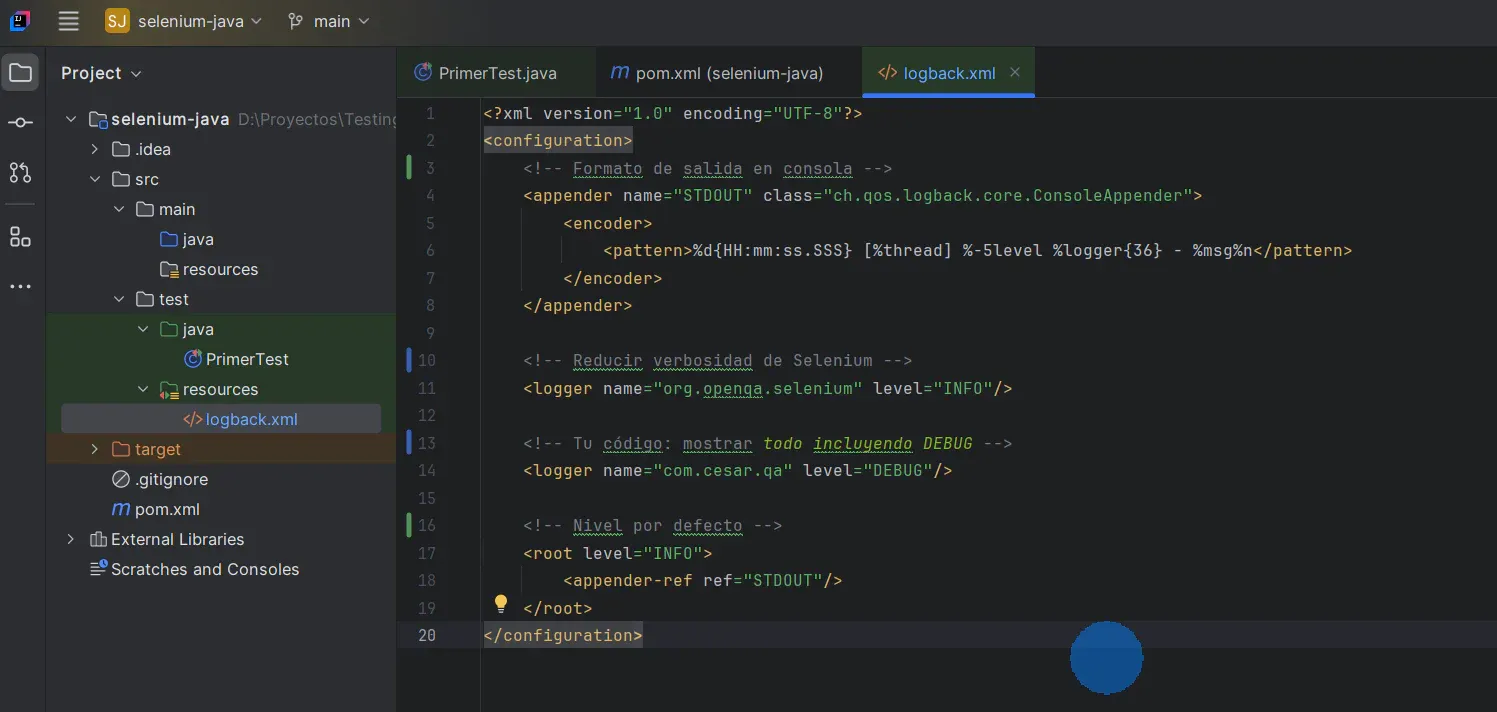
Task: Select Scratches and Consoles in the tree
Action: tap(203, 569)
